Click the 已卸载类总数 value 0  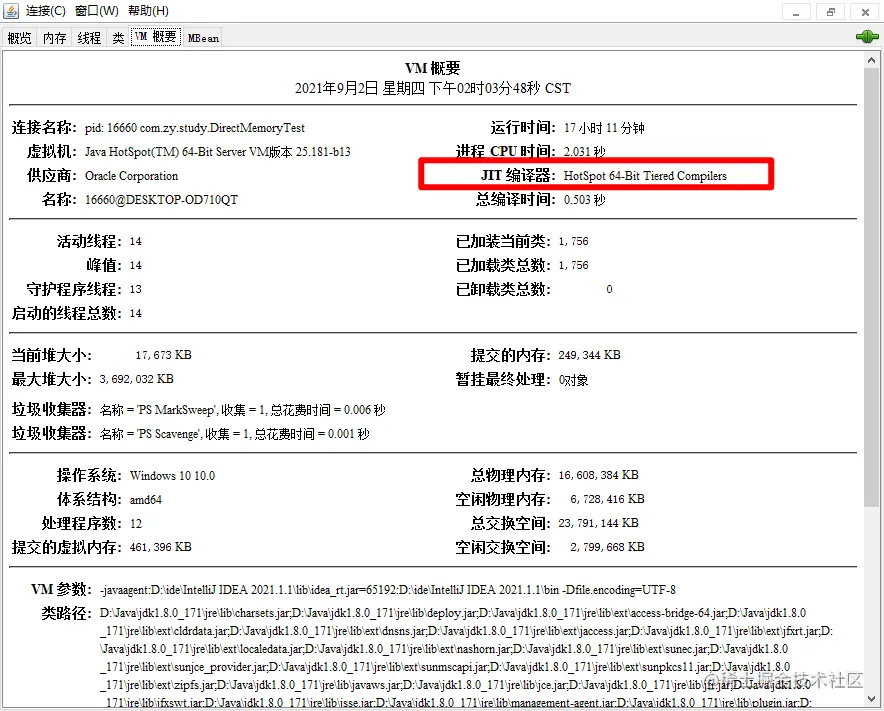609,289
